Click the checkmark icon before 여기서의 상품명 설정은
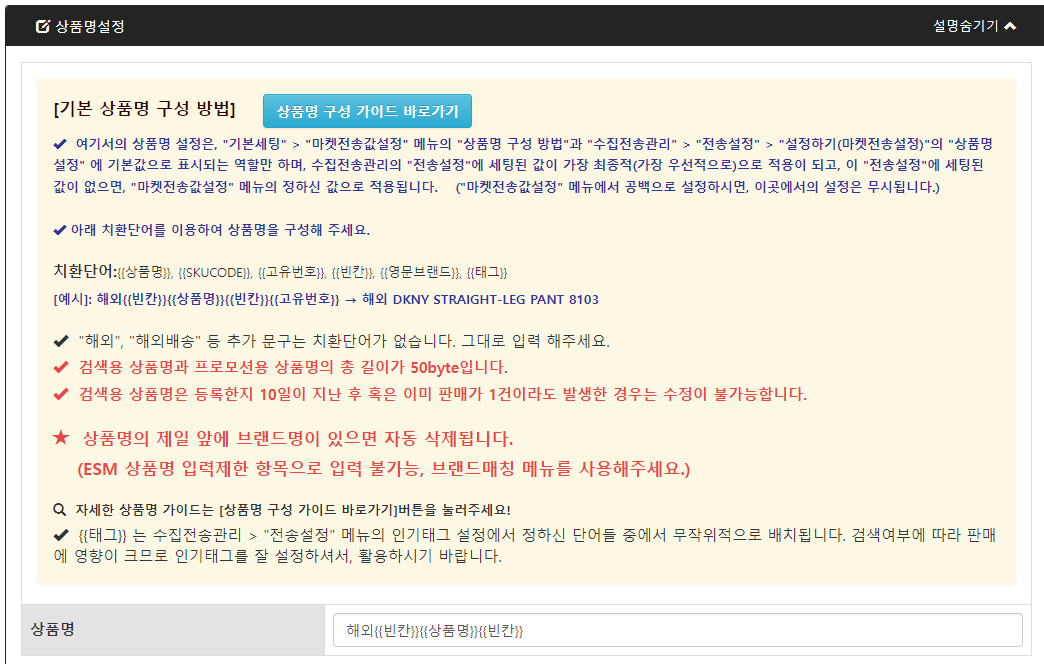Screen dimensions: 1044x664 (60, 144)
